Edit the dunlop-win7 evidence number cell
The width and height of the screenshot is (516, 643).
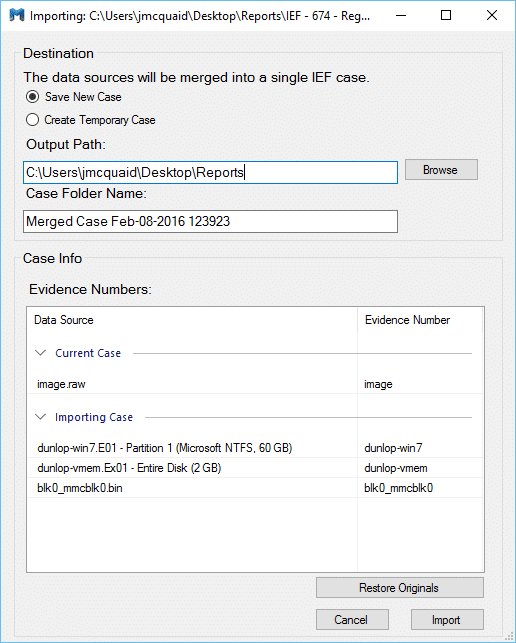(x=420, y=448)
